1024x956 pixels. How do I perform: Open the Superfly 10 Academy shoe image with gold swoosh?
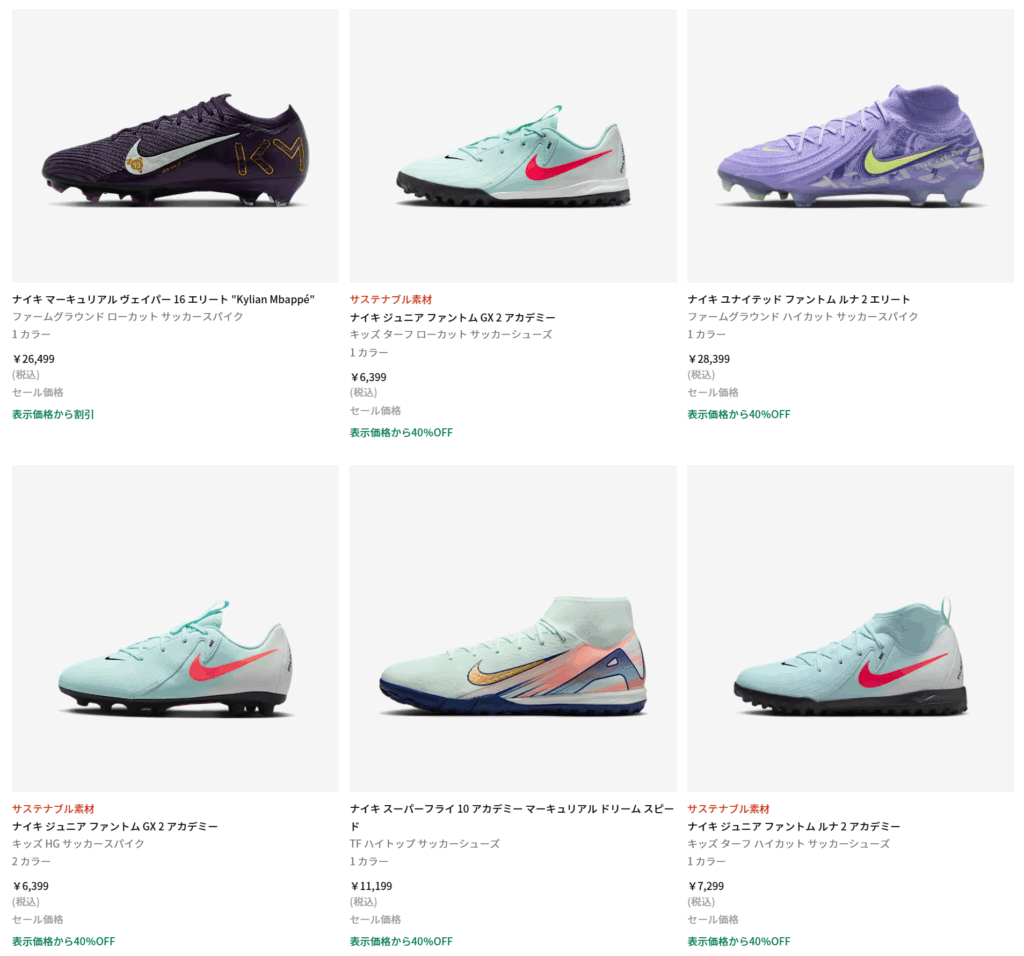[x=513, y=628]
